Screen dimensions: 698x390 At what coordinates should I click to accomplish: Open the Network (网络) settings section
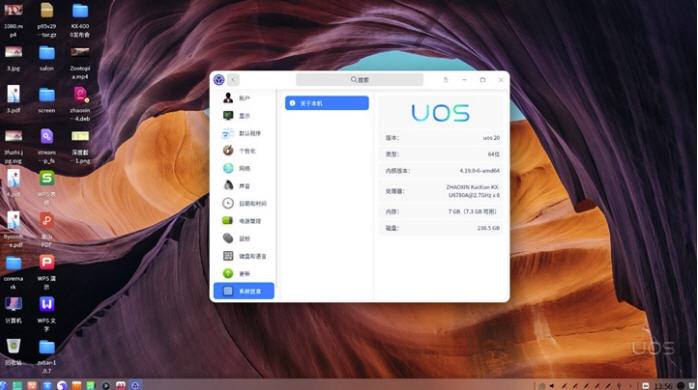[244, 168]
